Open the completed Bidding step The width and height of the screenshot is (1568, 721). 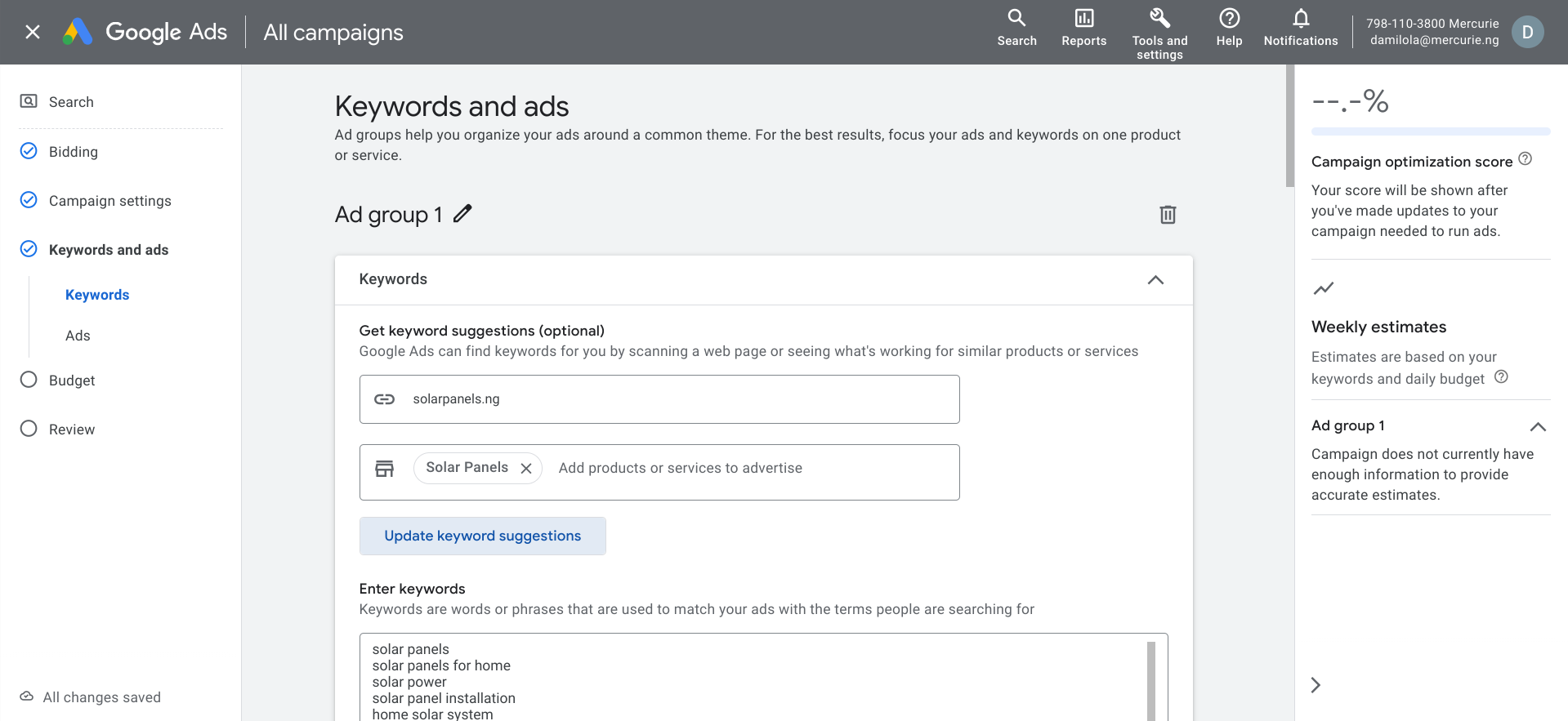tap(73, 152)
